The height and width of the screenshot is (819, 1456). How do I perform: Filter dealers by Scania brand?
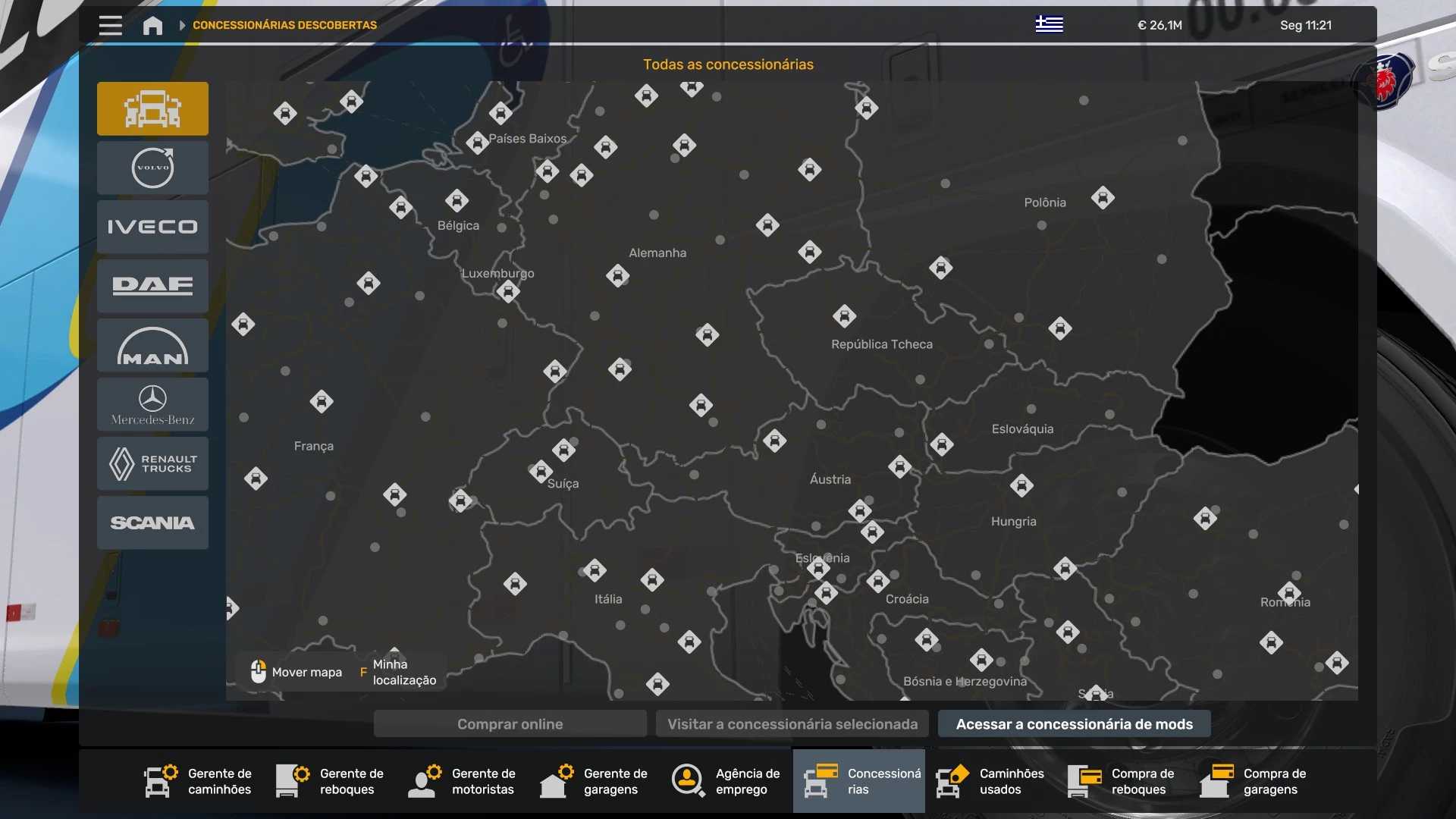tap(152, 522)
